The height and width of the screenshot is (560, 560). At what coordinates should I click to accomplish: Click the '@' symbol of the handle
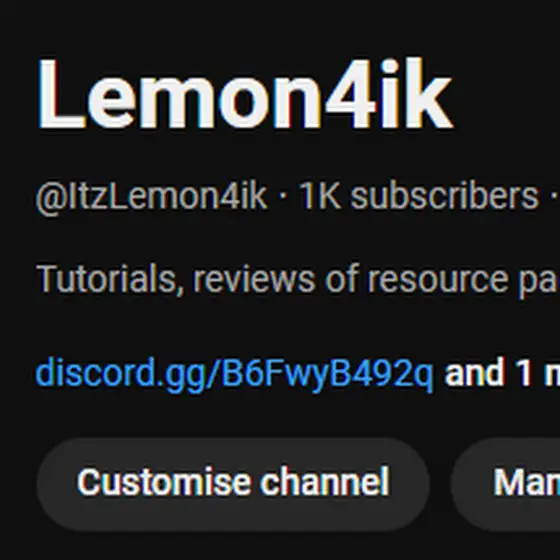[x=51, y=198]
